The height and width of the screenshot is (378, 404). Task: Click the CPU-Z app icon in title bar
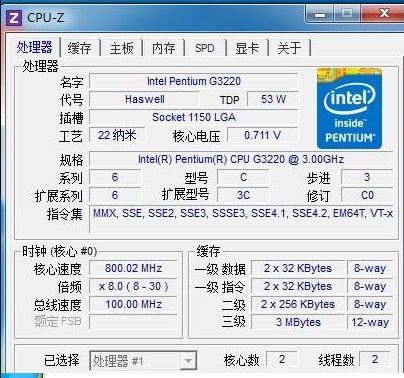point(14,18)
